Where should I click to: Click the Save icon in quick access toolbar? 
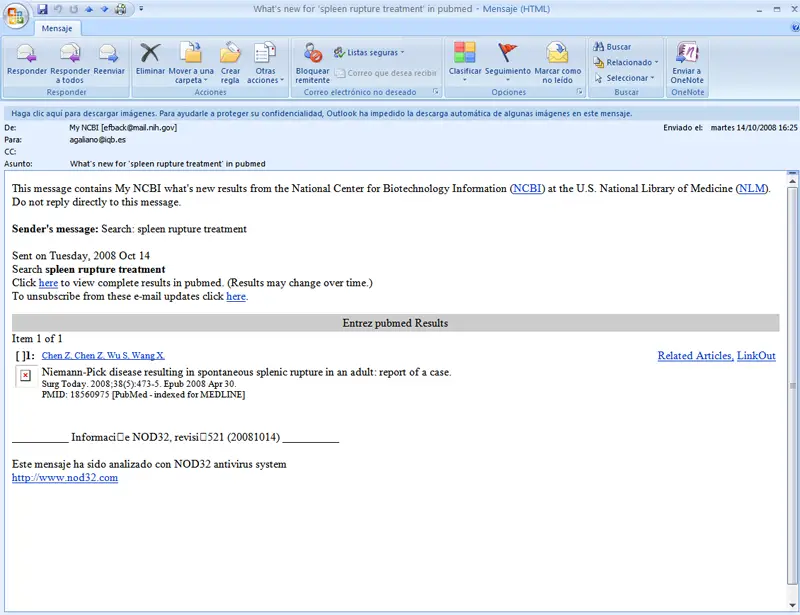(x=42, y=9)
